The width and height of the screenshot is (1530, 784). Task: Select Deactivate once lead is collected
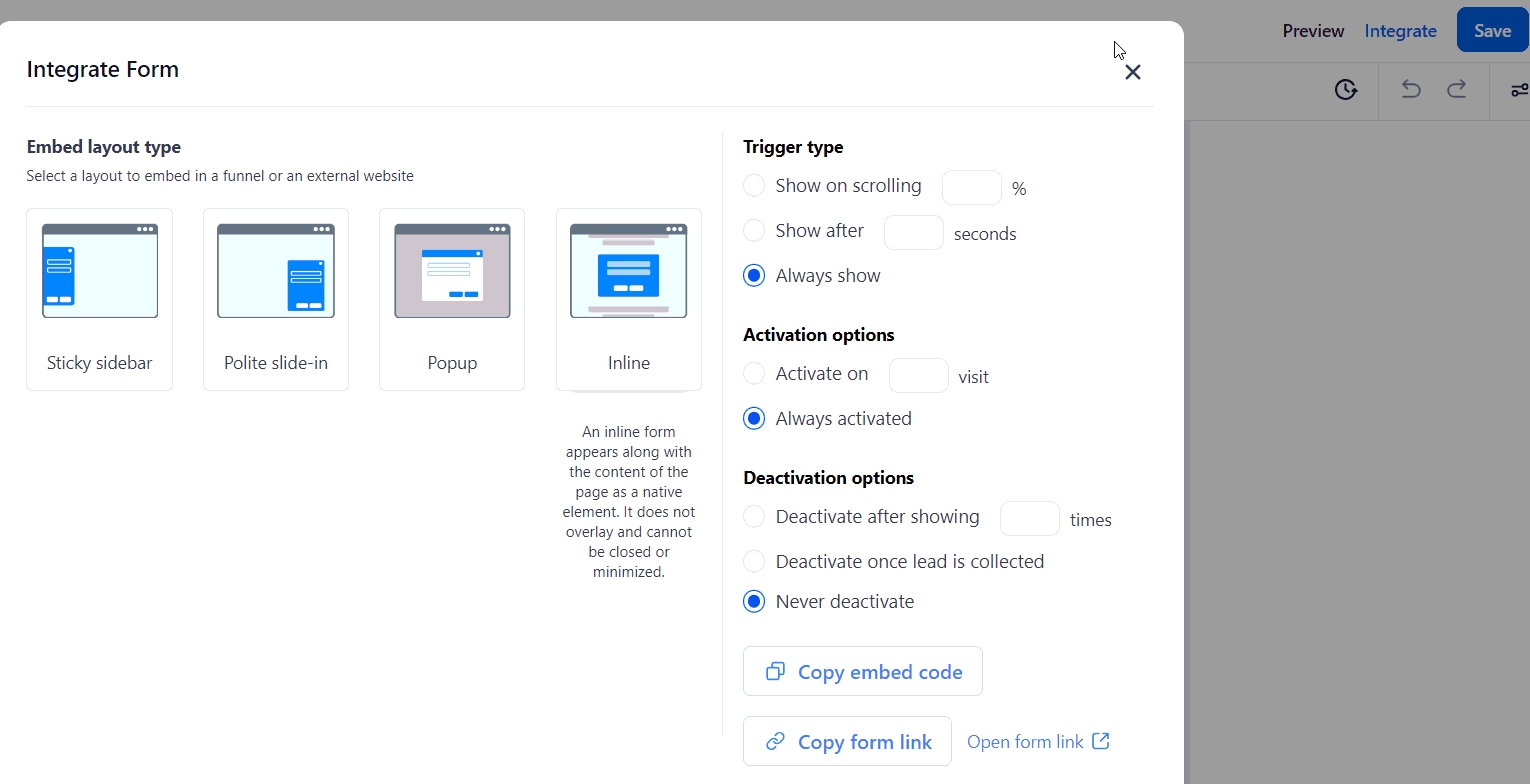click(x=755, y=562)
